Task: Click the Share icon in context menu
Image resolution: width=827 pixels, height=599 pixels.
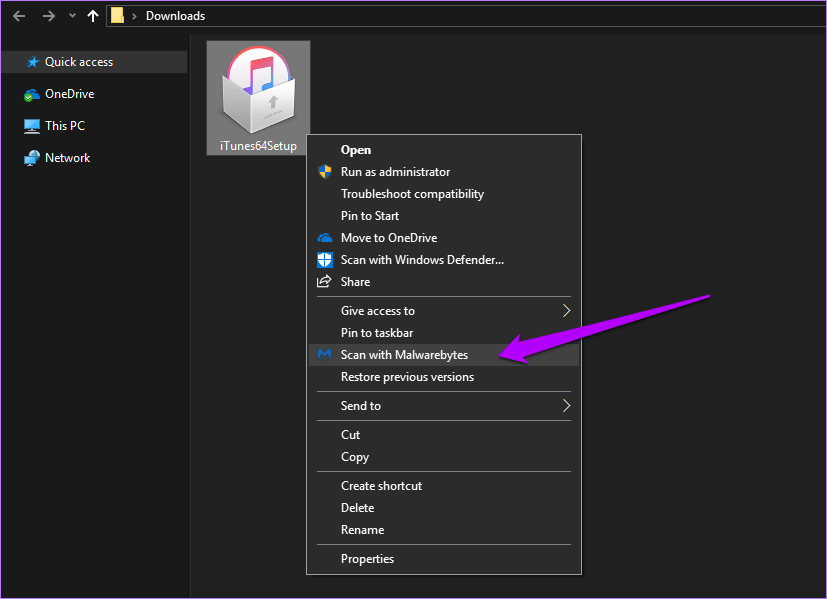Action: [x=324, y=282]
